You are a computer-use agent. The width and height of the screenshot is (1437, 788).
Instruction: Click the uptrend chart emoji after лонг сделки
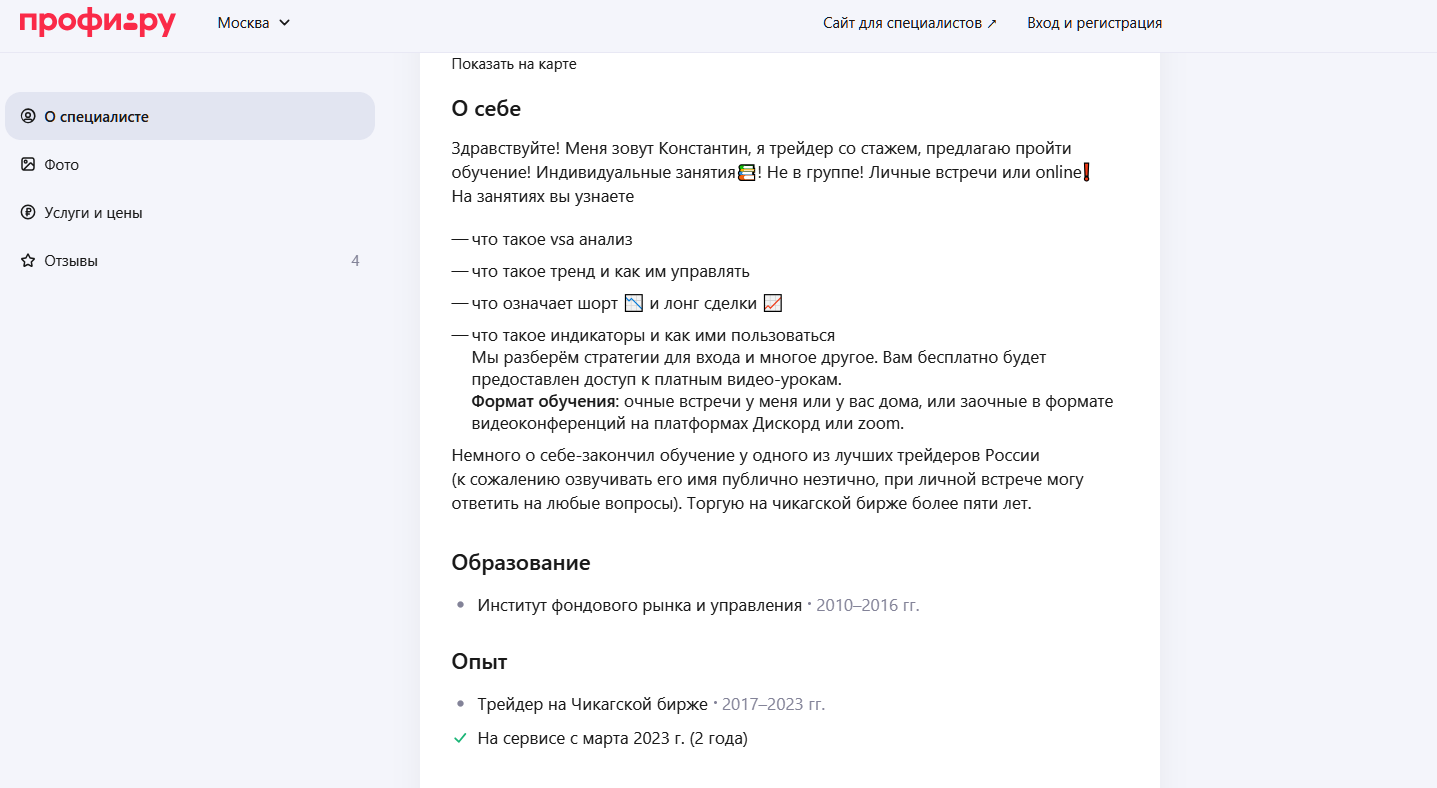pyautogui.click(x=772, y=303)
